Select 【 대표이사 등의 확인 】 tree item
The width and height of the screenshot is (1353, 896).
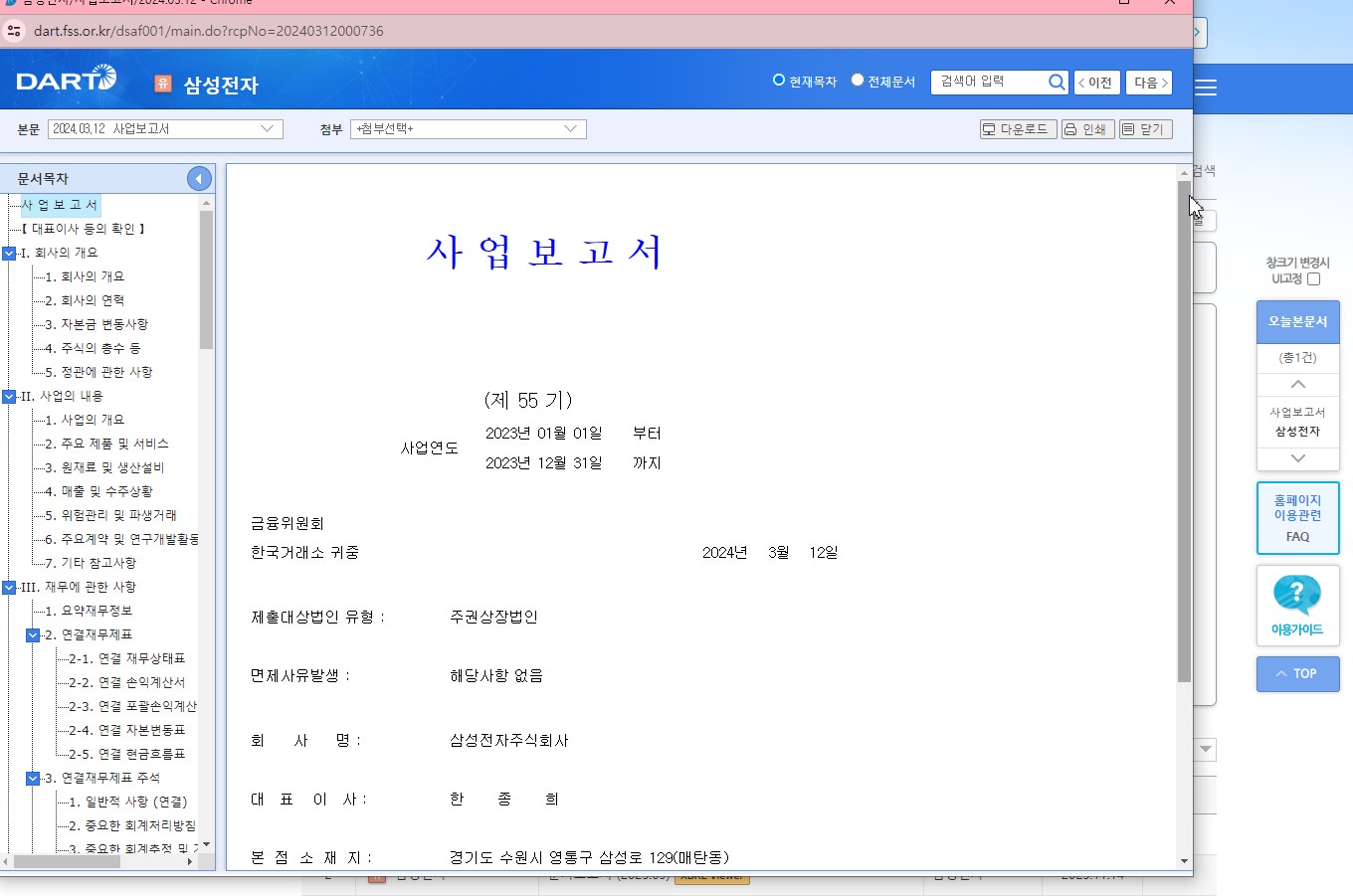point(84,229)
